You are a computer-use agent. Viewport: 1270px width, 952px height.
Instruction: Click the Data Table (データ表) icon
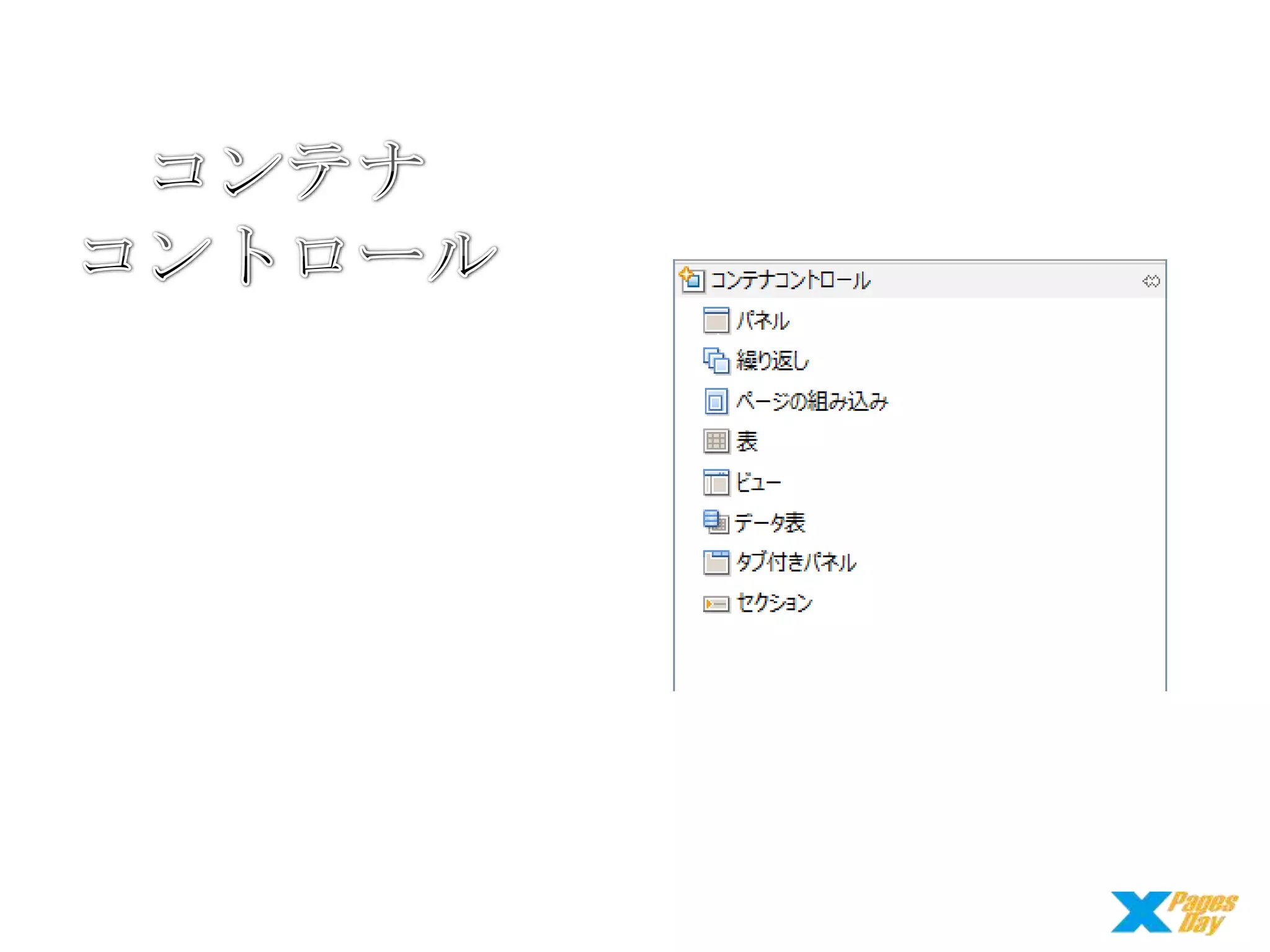click(x=716, y=522)
